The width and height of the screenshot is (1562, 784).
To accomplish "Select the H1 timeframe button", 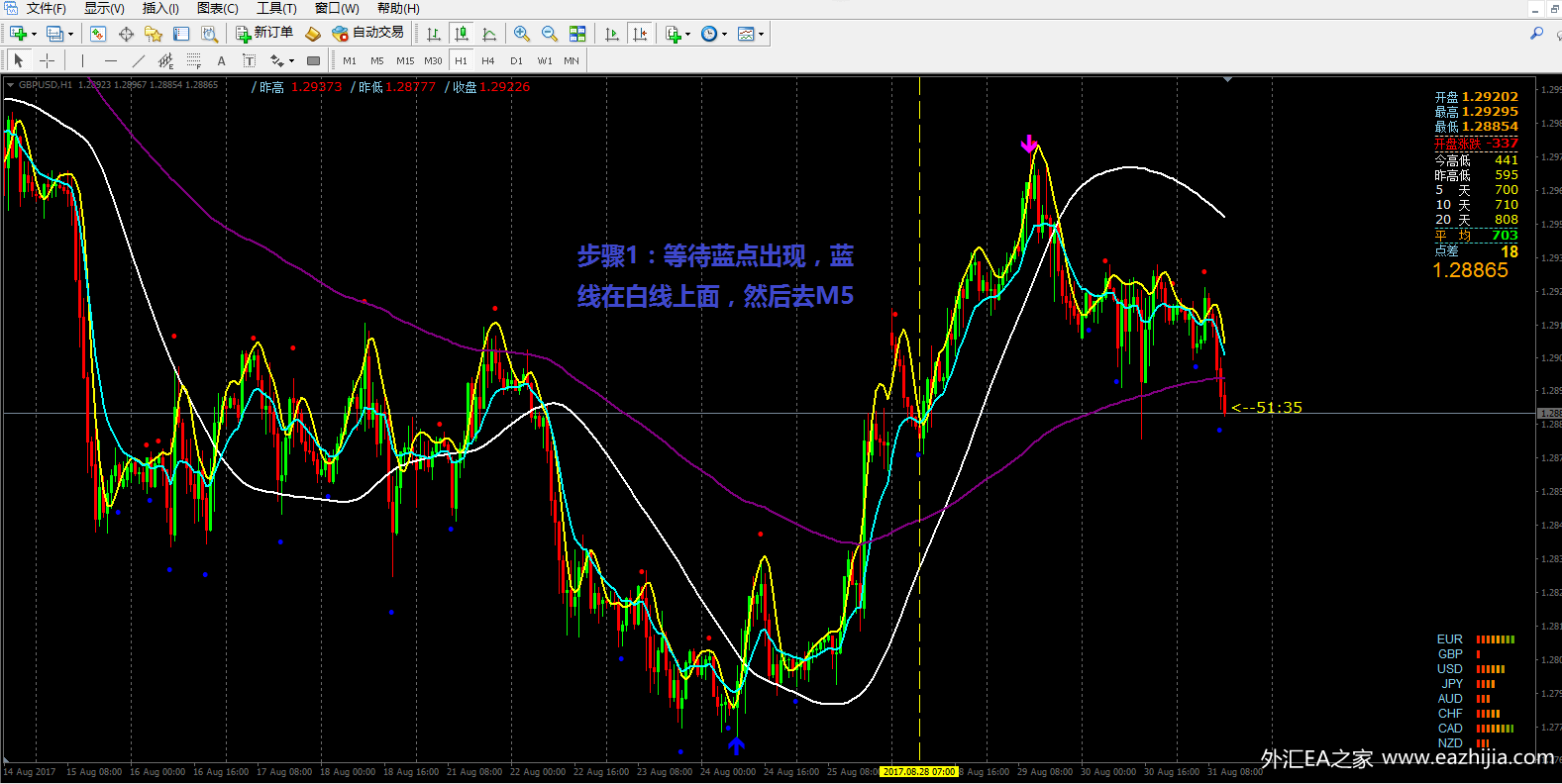I will (461, 60).
